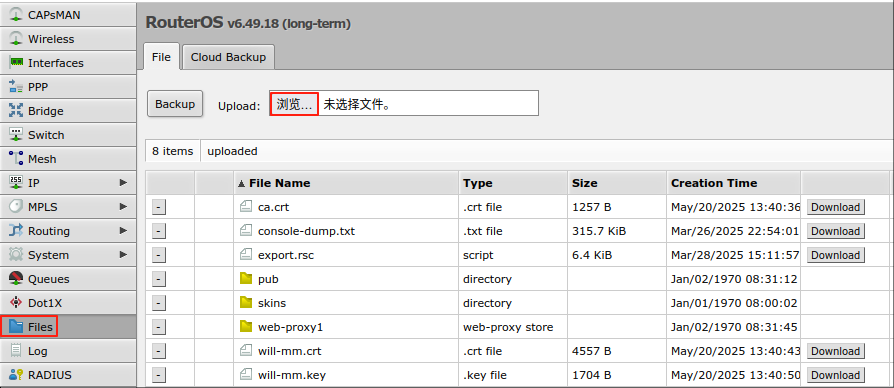Open the Queues menu item

pos(68,279)
